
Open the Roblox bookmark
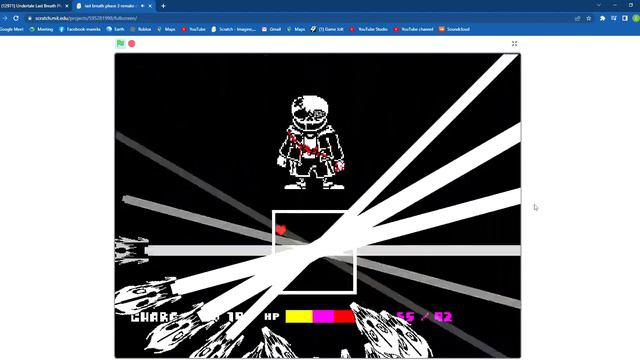[x=140, y=29]
